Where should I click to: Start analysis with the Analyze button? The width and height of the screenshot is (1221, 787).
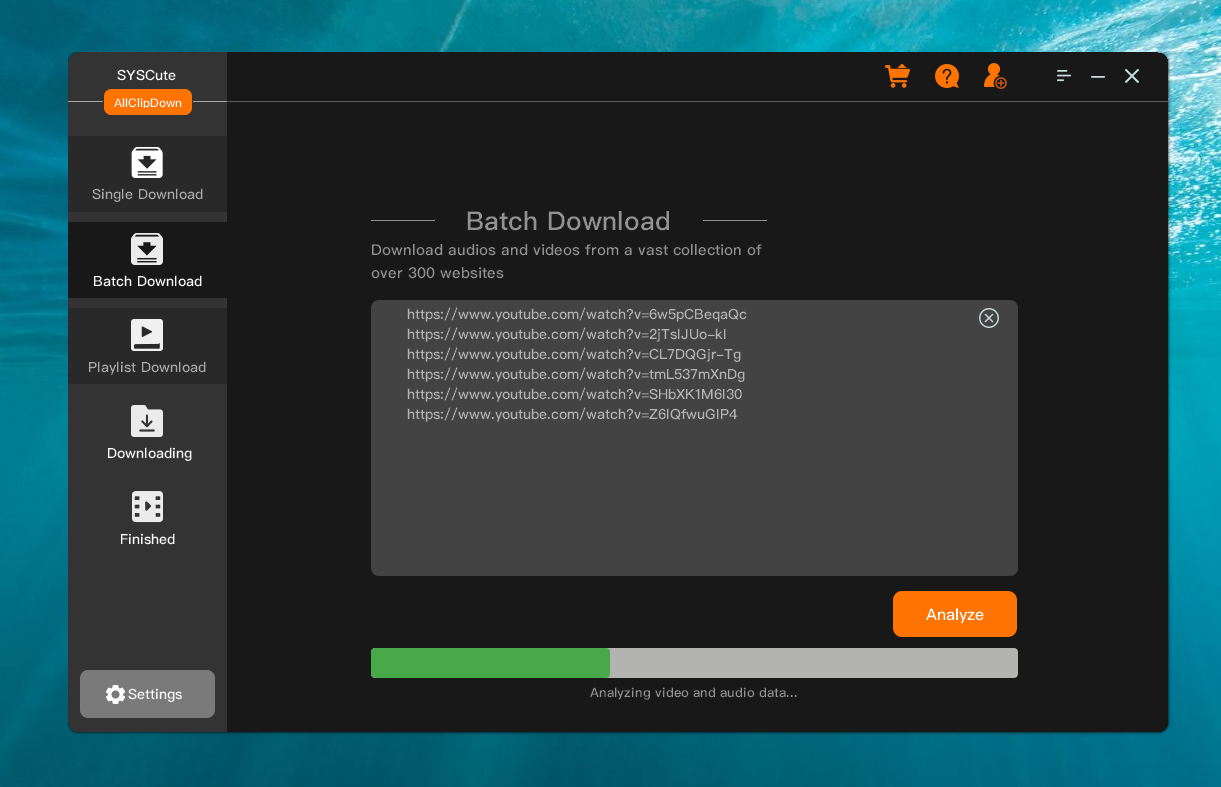[954, 613]
